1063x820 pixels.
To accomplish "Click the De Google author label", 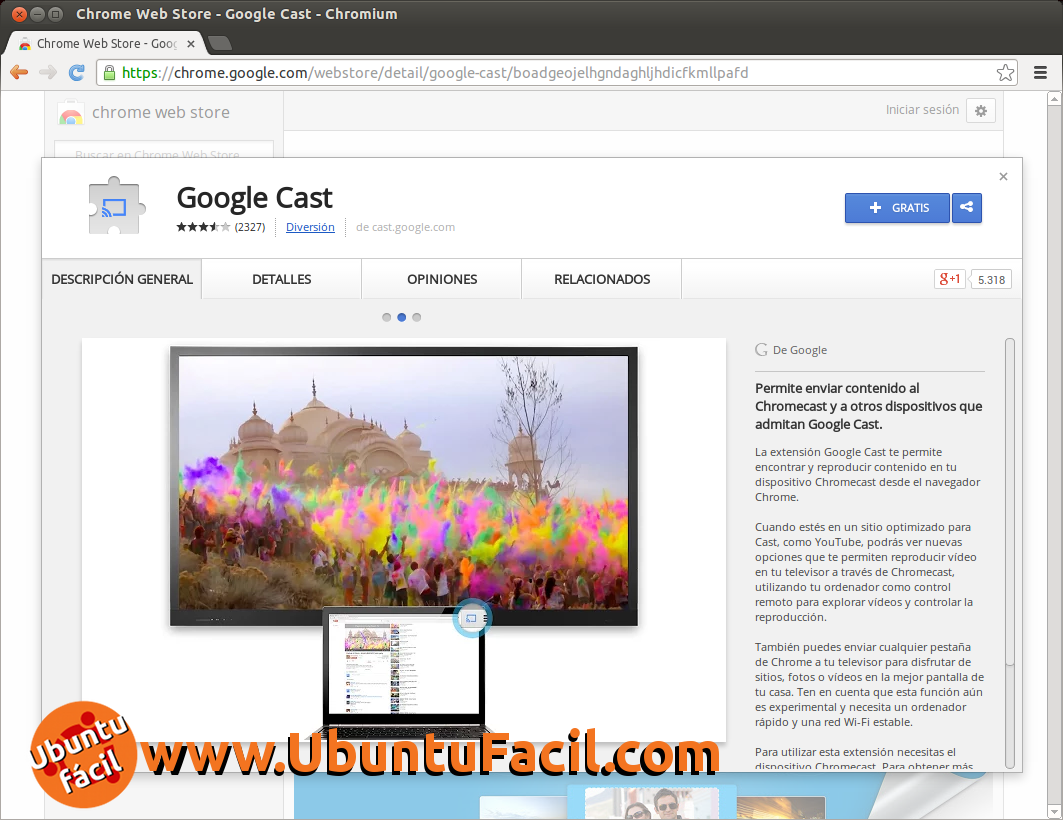I will 800,350.
